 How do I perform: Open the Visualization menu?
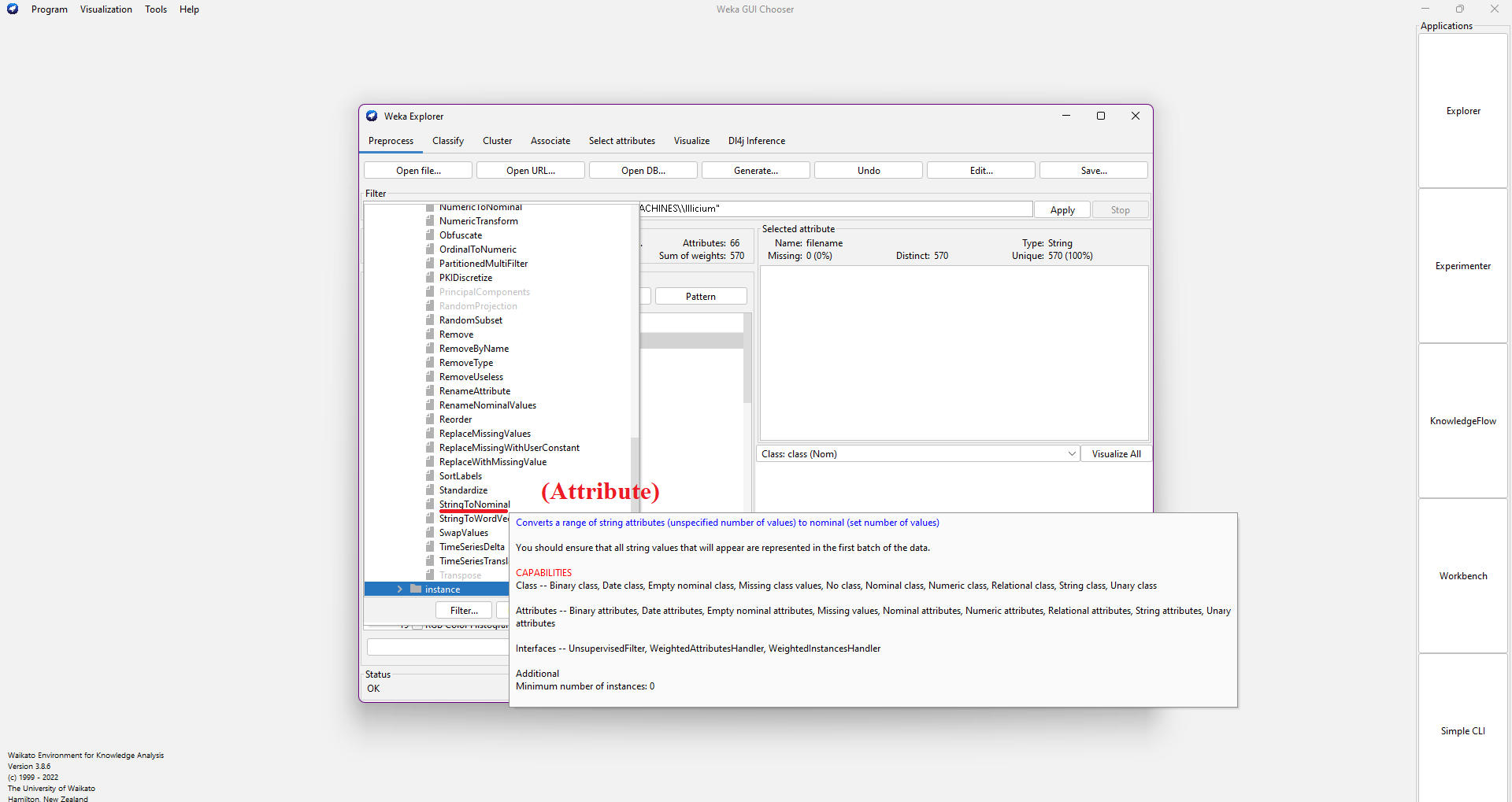(x=106, y=9)
